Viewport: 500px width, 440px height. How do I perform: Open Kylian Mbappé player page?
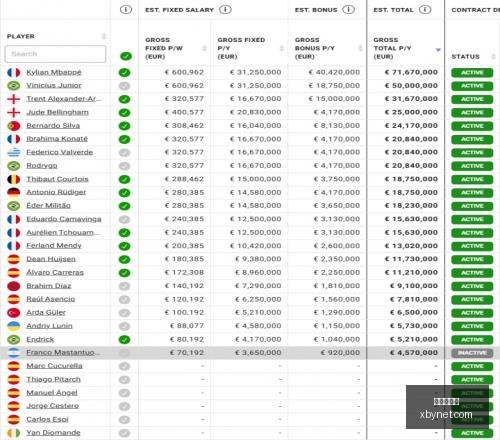pos(54,72)
